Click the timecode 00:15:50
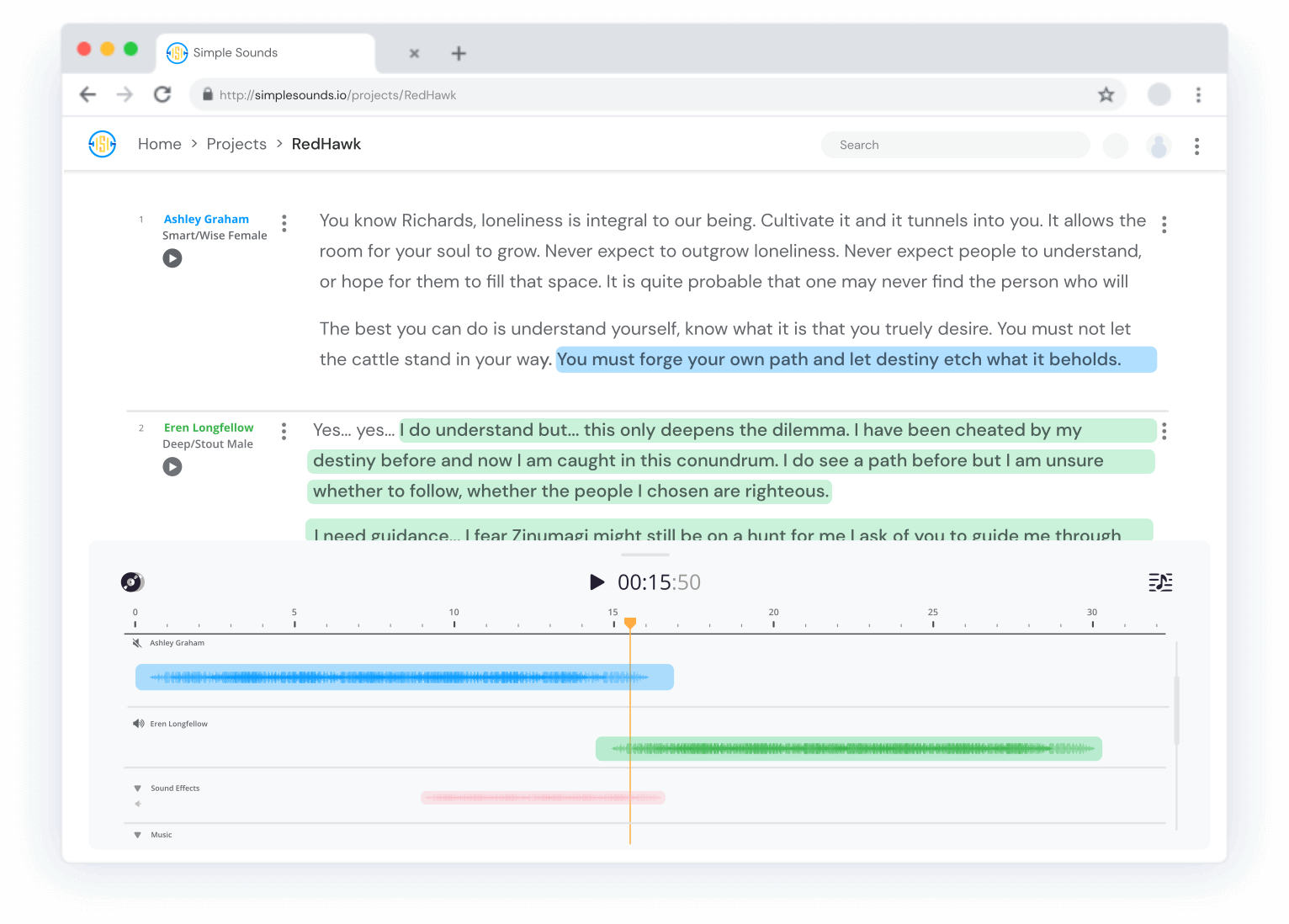Image resolution: width=1289 pixels, height=924 pixels. (x=659, y=582)
